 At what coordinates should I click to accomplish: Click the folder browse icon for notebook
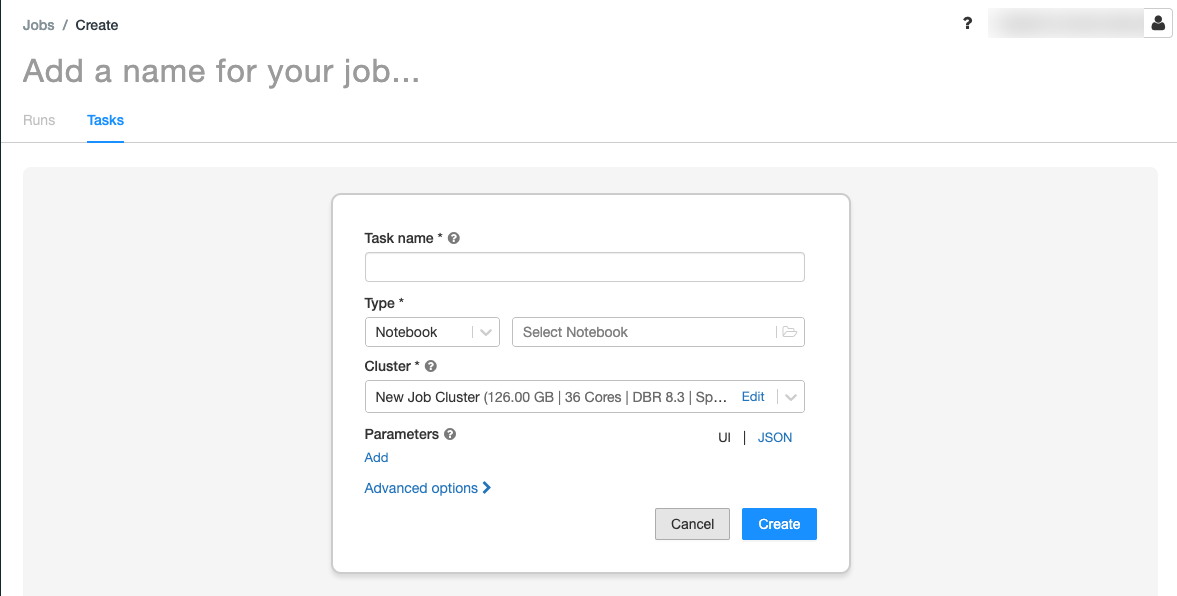(790, 332)
